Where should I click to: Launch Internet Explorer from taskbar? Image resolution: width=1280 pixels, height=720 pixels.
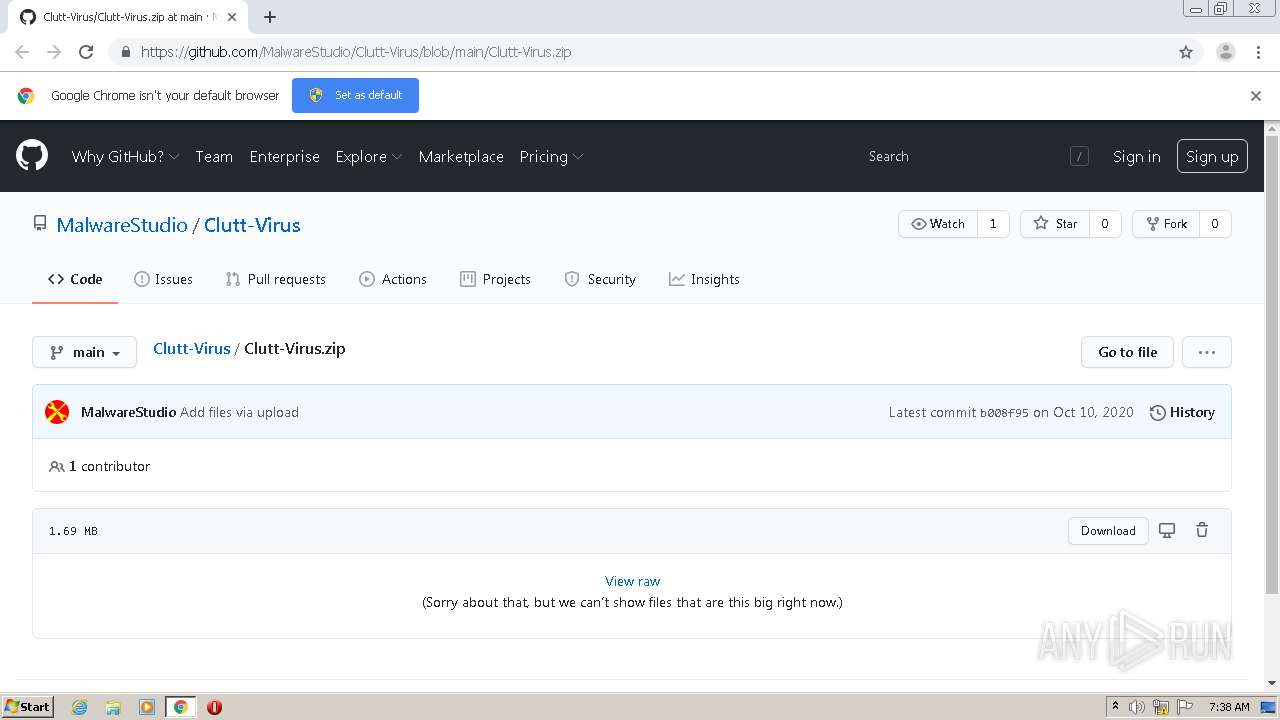click(80, 707)
